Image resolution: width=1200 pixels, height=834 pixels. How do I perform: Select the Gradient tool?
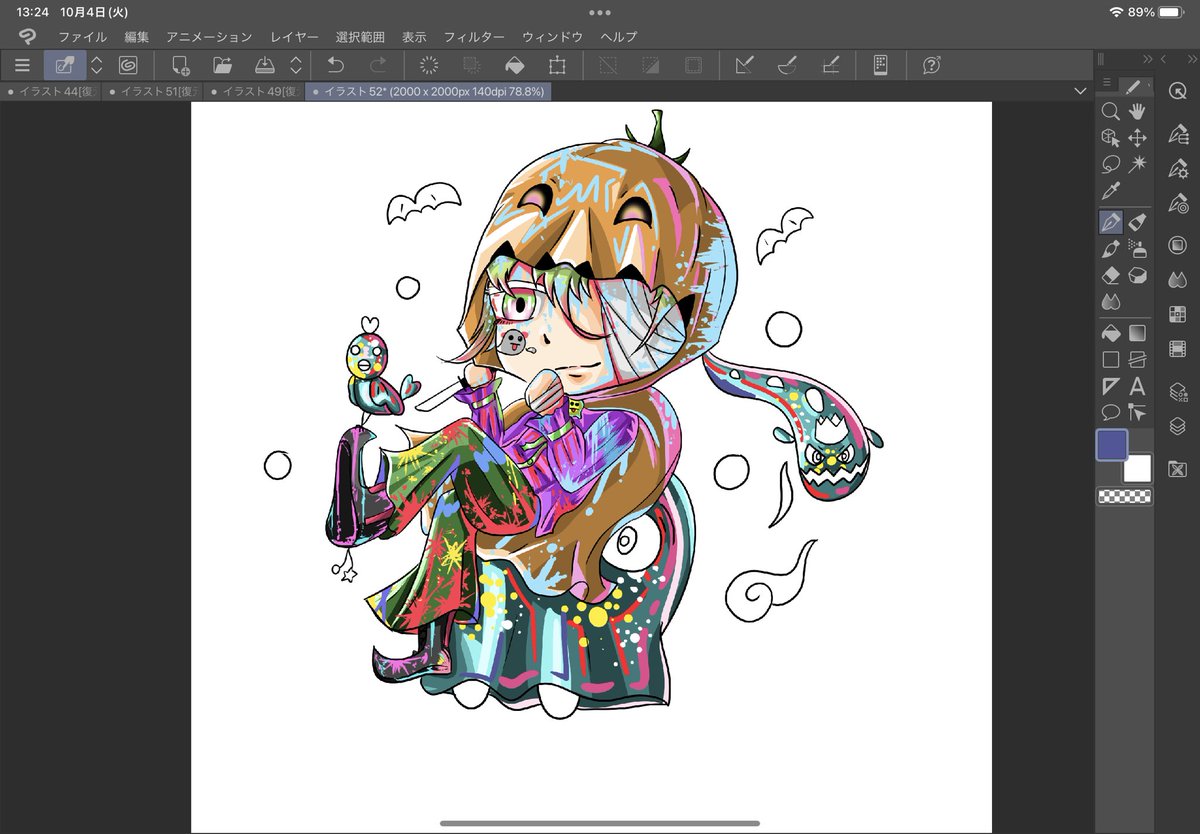1137,332
